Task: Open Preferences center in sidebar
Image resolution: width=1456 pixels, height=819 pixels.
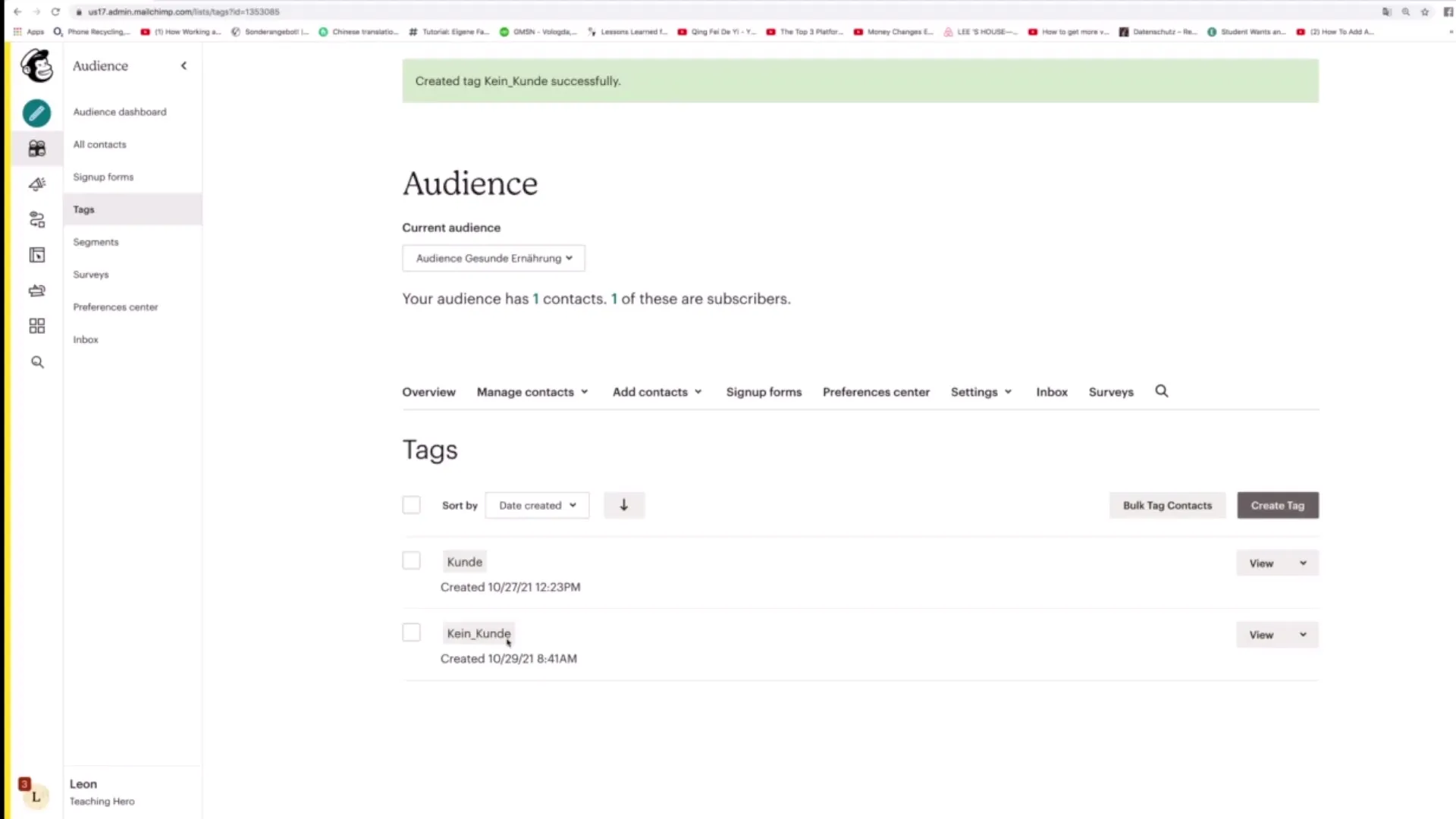Action: pyautogui.click(x=115, y=307)
